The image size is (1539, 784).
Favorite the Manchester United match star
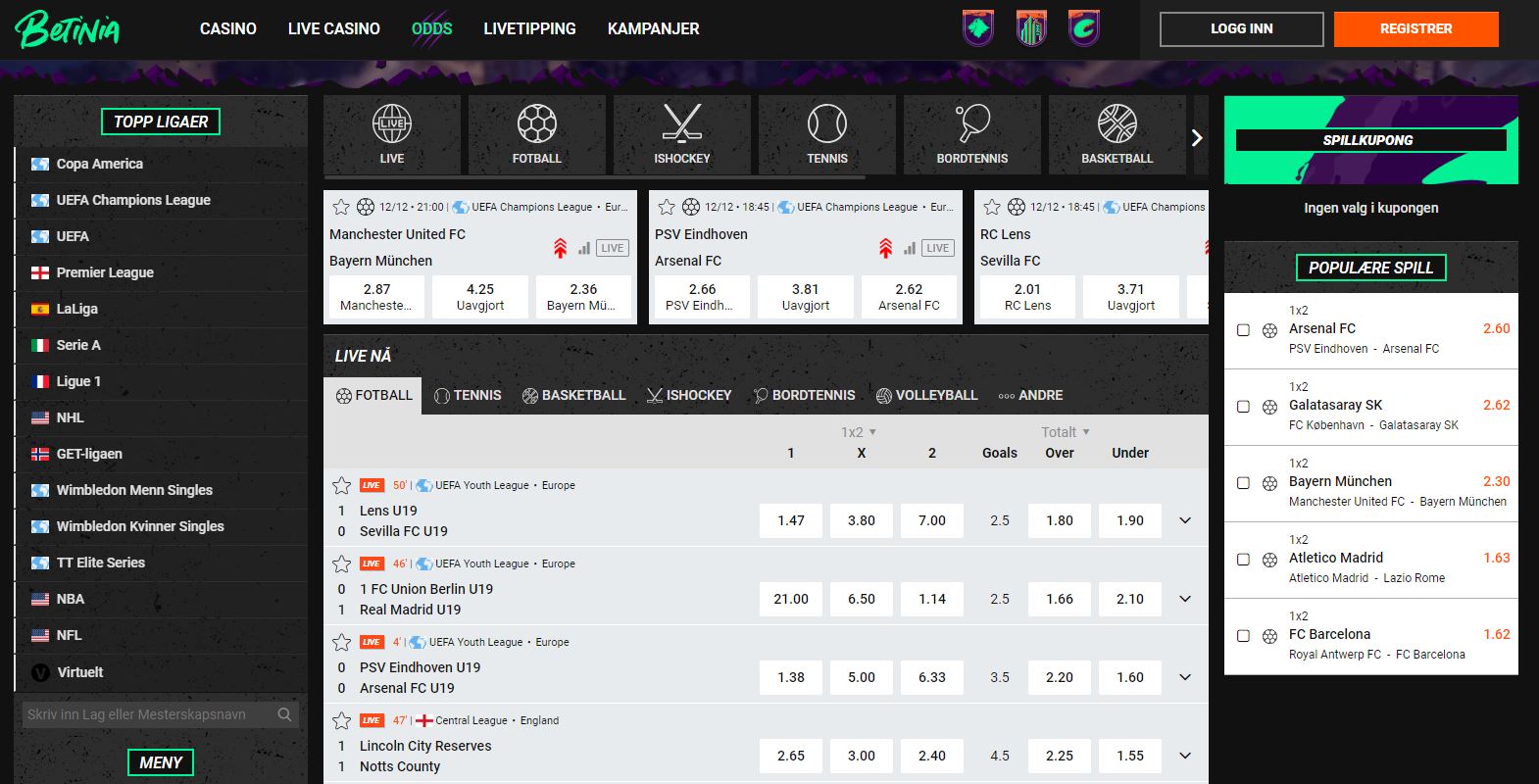click(341, 207)
